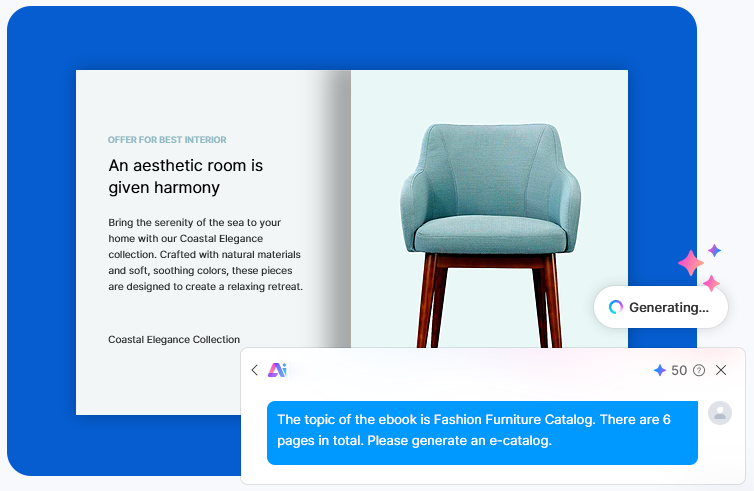The image size is (754, 491).
Task: Go back using the AI panel arrow
Action: [254, 370]
